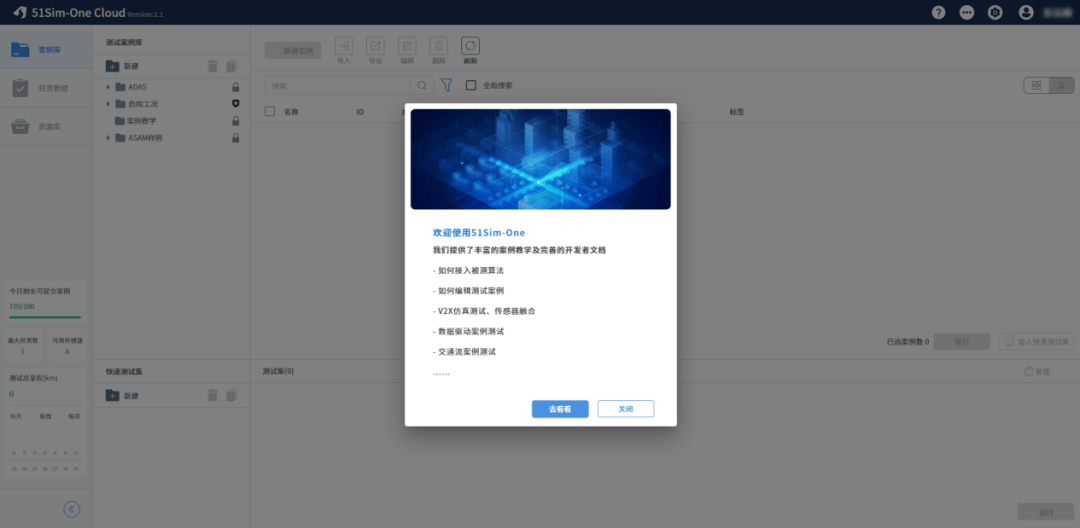Click the 如何接入被测算法 line

468,271
